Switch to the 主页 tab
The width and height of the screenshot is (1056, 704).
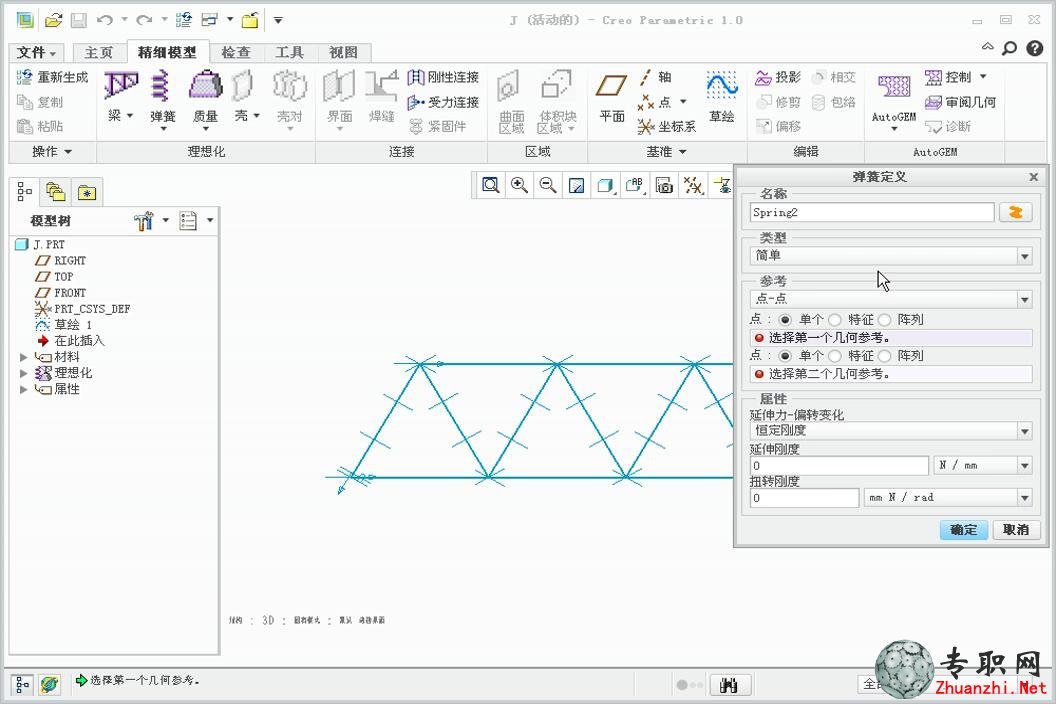[x=98, y=53]
